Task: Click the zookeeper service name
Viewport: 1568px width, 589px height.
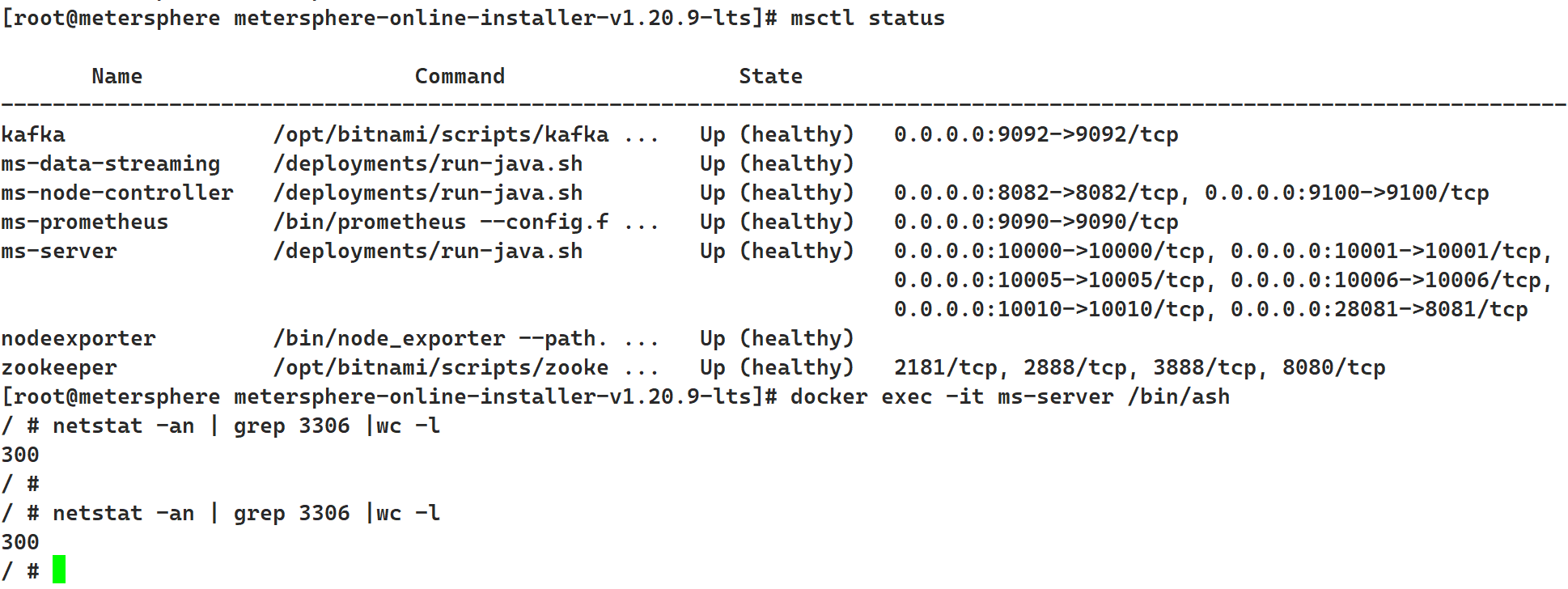Action: 59,367
